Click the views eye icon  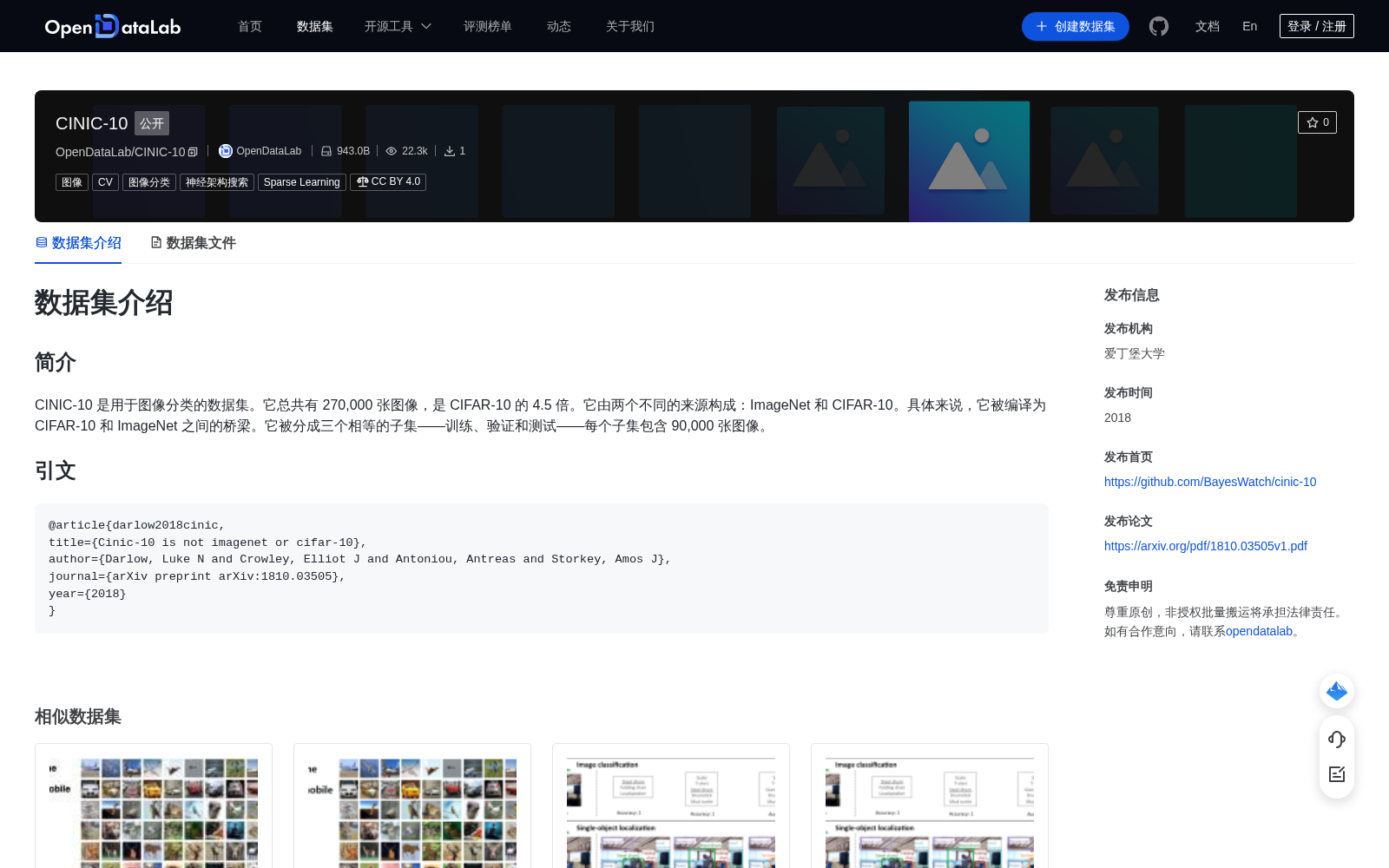[392, 151]
